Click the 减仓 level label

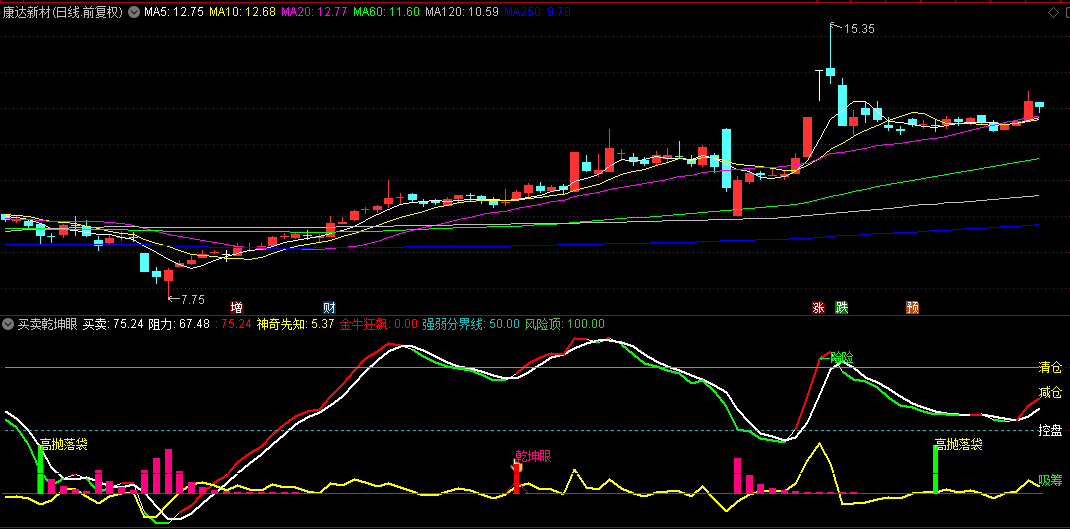(x=1050, y=392)
